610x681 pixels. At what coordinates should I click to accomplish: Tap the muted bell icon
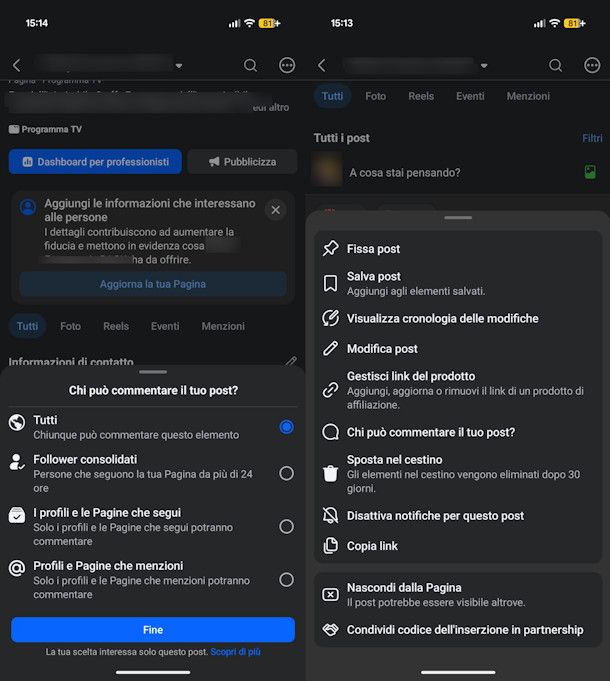coord(330,515)
